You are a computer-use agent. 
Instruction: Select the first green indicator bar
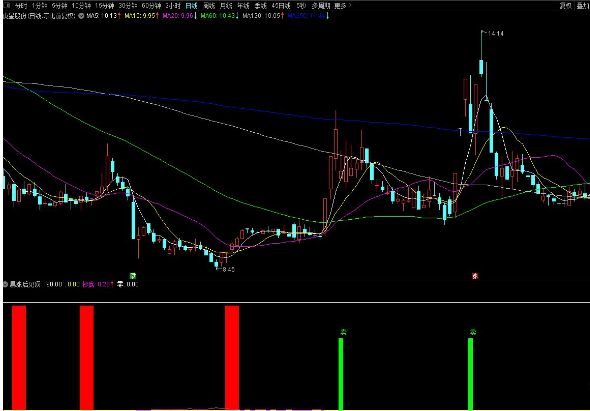point(341,374)
